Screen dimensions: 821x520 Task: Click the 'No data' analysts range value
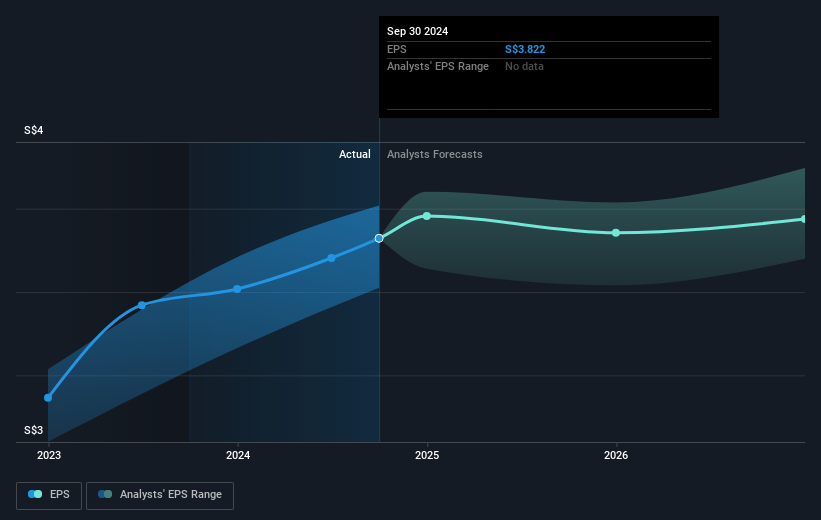coord(524,67)
